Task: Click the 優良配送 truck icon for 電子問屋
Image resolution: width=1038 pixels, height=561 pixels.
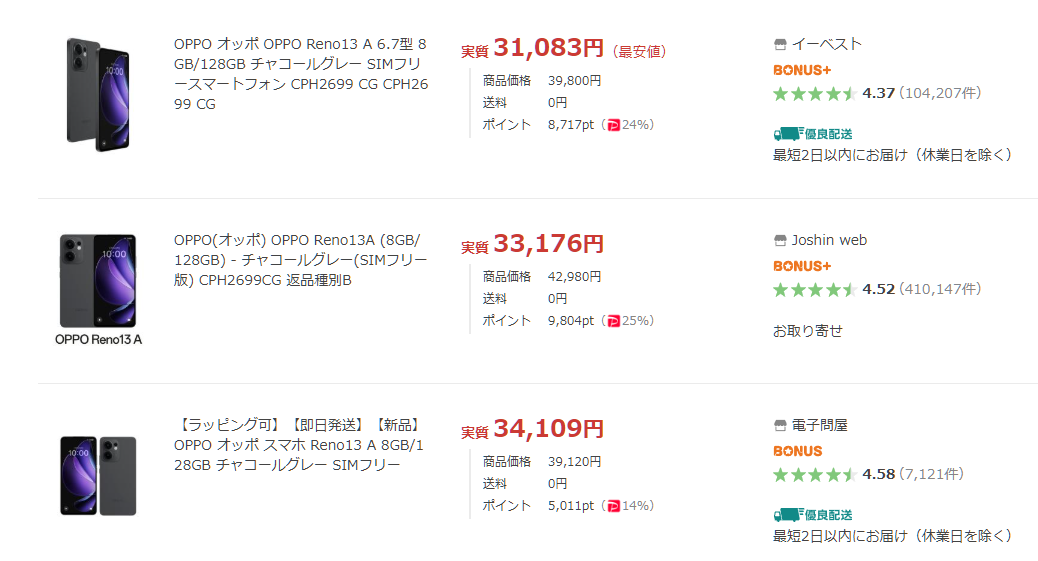Action: click(x=788, y=514)
